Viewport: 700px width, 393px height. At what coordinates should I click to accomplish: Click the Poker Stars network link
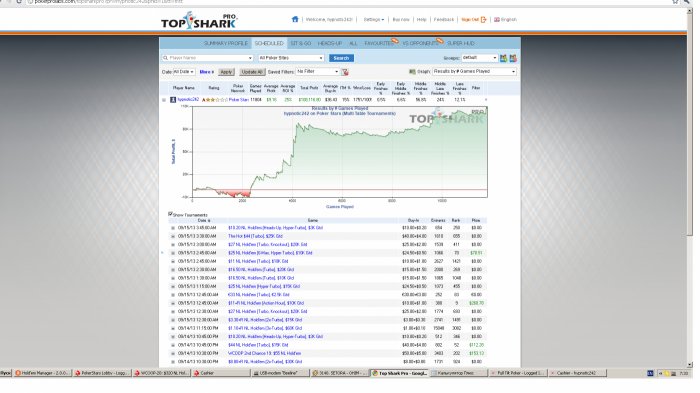point(238,100)
